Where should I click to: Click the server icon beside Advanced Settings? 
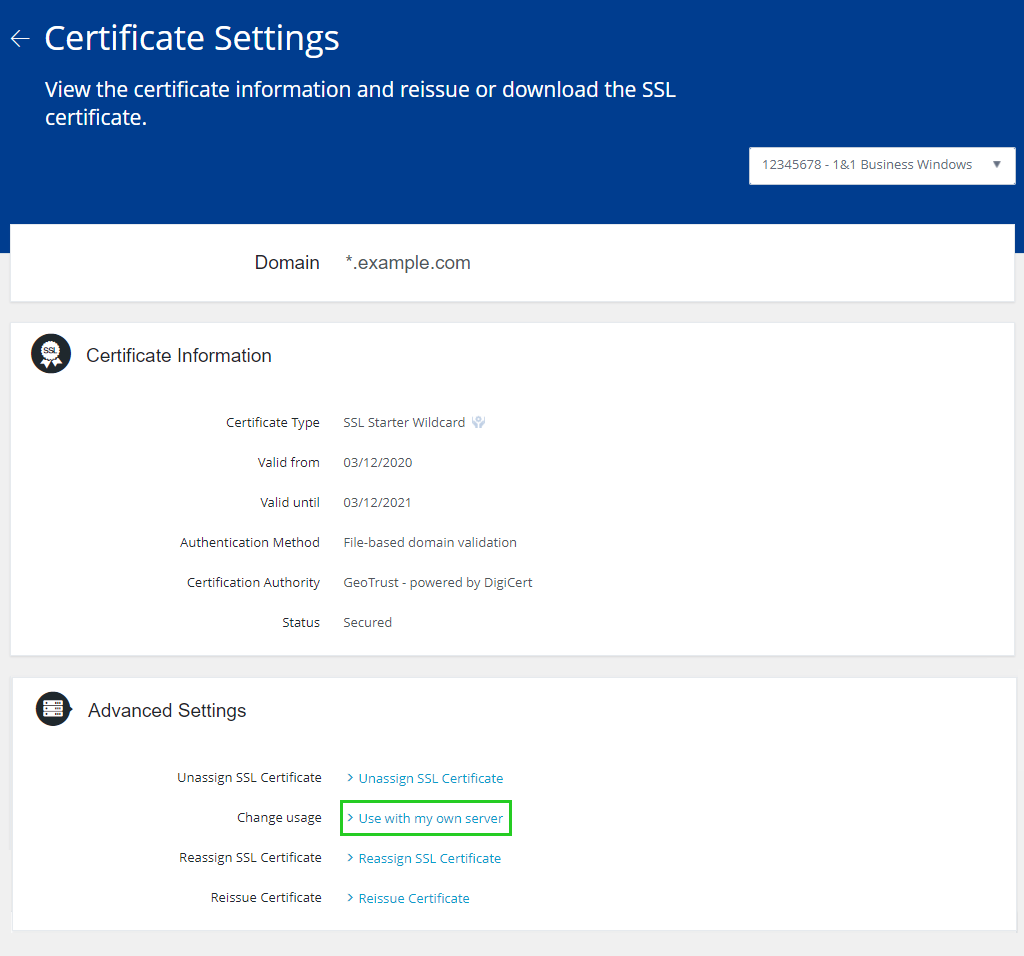coord(54,709)
